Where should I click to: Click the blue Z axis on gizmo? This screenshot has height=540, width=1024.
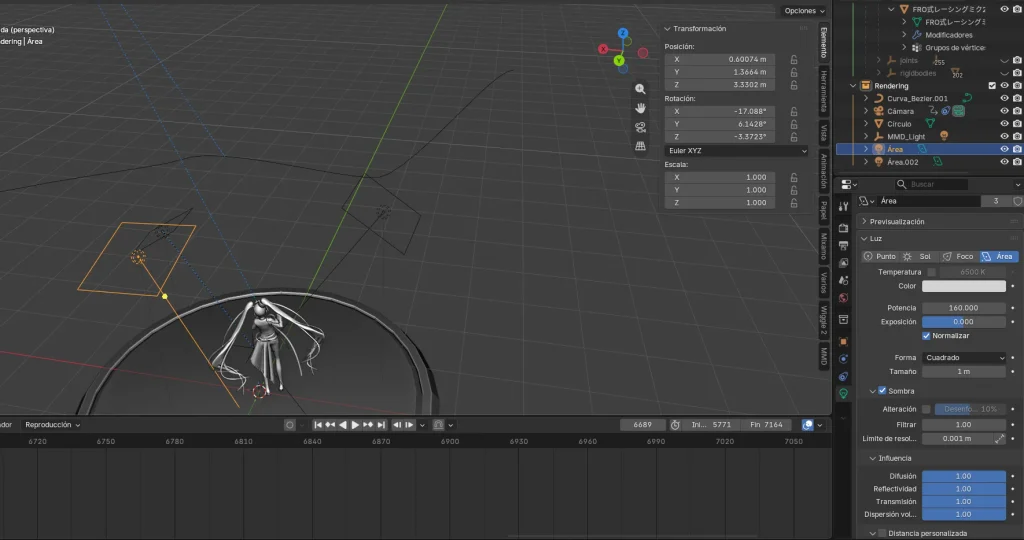click(x=622, y=33)
